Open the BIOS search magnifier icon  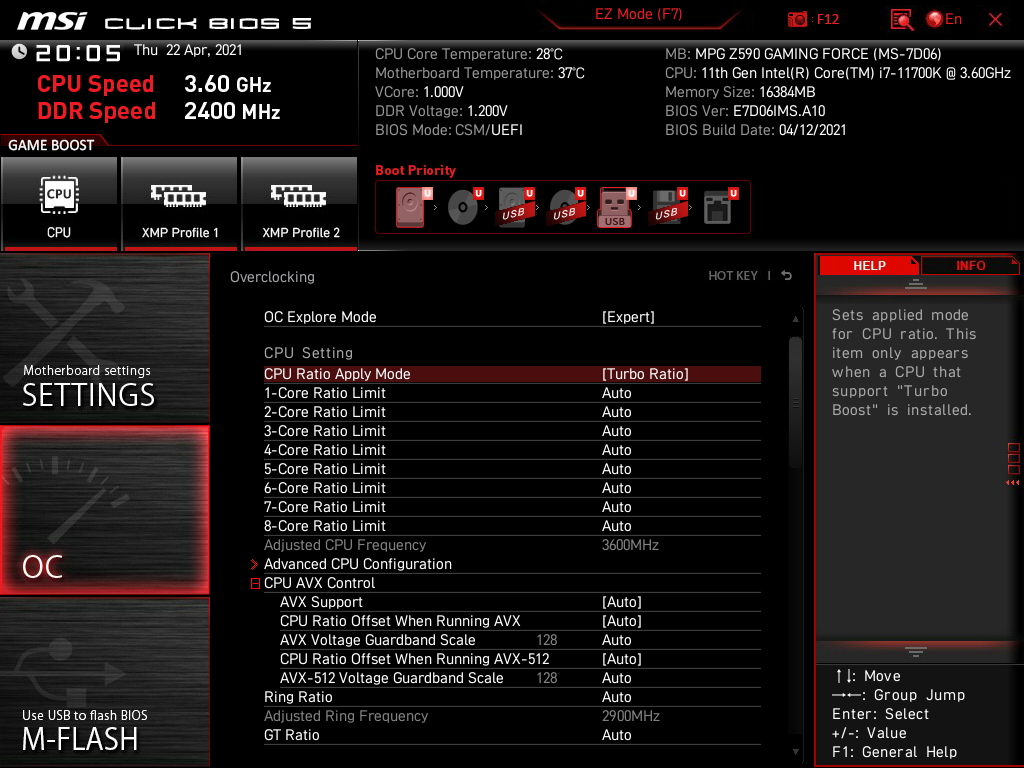tap(901, 20)
